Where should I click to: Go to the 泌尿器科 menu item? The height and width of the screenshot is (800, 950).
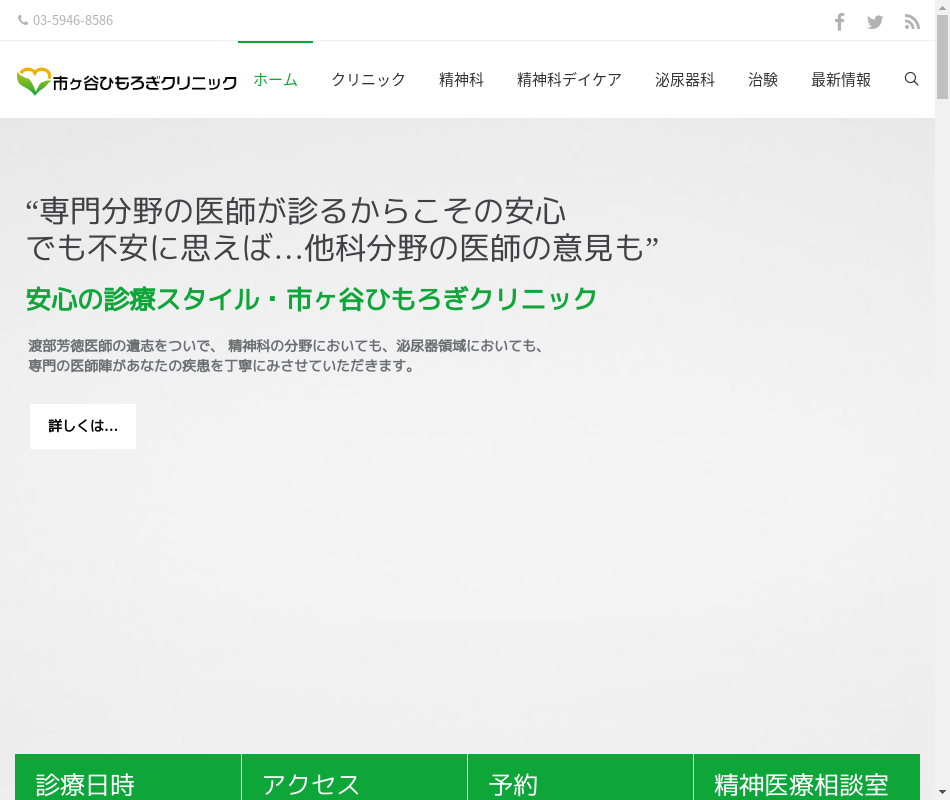(x=685, y=80)
